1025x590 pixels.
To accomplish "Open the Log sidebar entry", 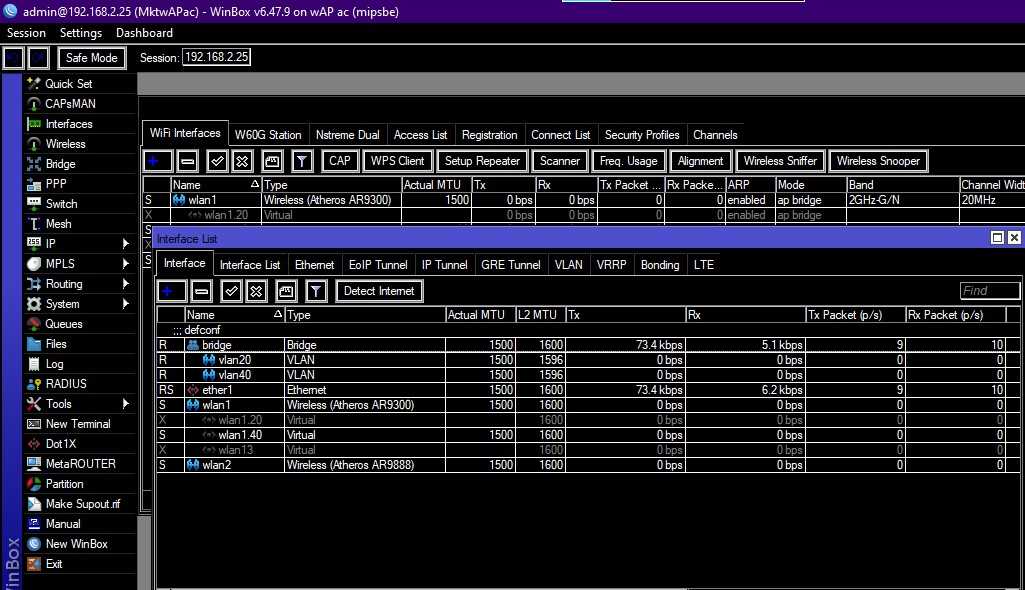I will [x=54, y=364].
